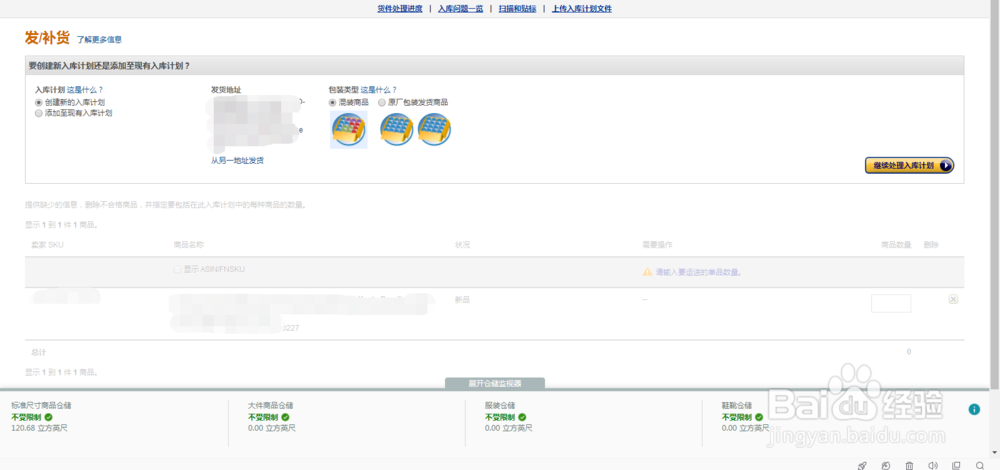Viewport: 1000px width, 470px height.
Task: Click the 状况 column header
Action: [462, 245]
